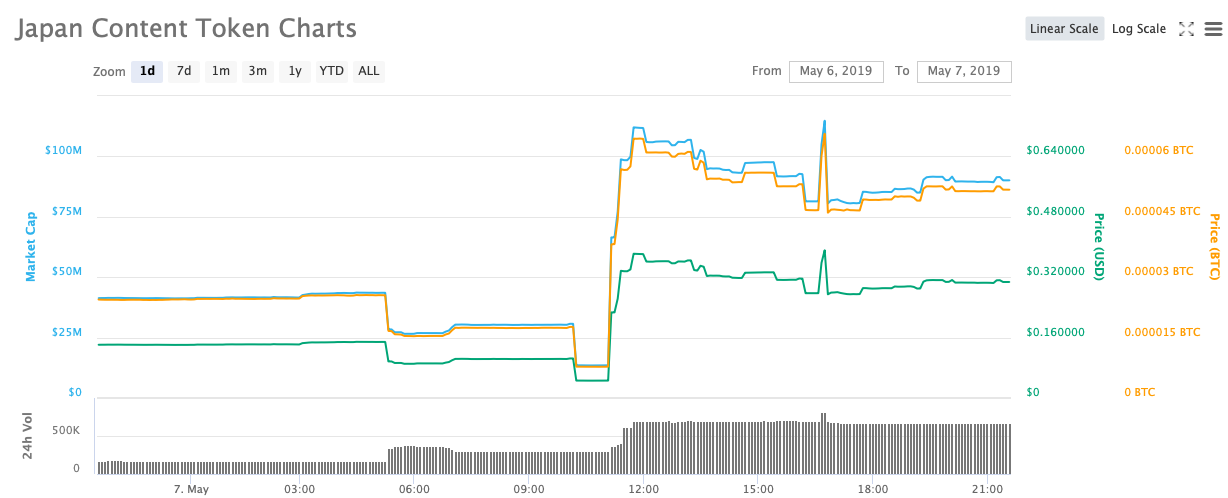
Task: Select the 1m zoom range
Action: pyautogui.click(x=221, y=71)
